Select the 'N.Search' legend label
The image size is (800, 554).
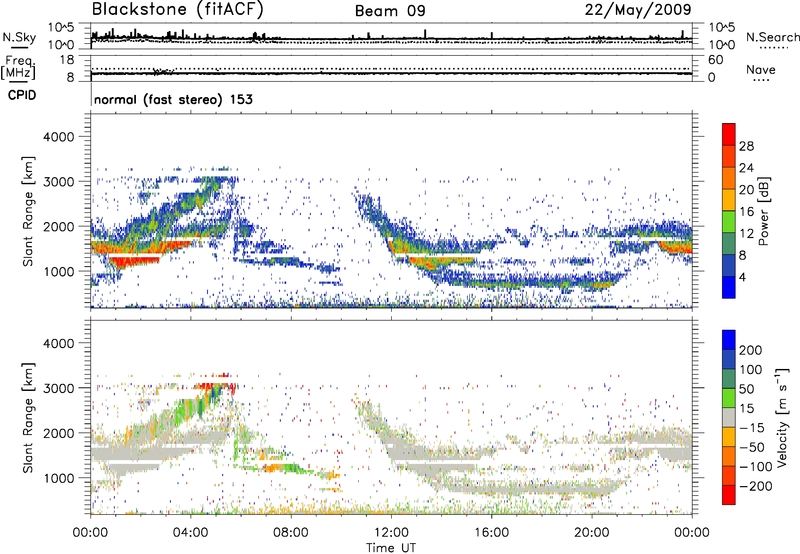coord(772,37)
